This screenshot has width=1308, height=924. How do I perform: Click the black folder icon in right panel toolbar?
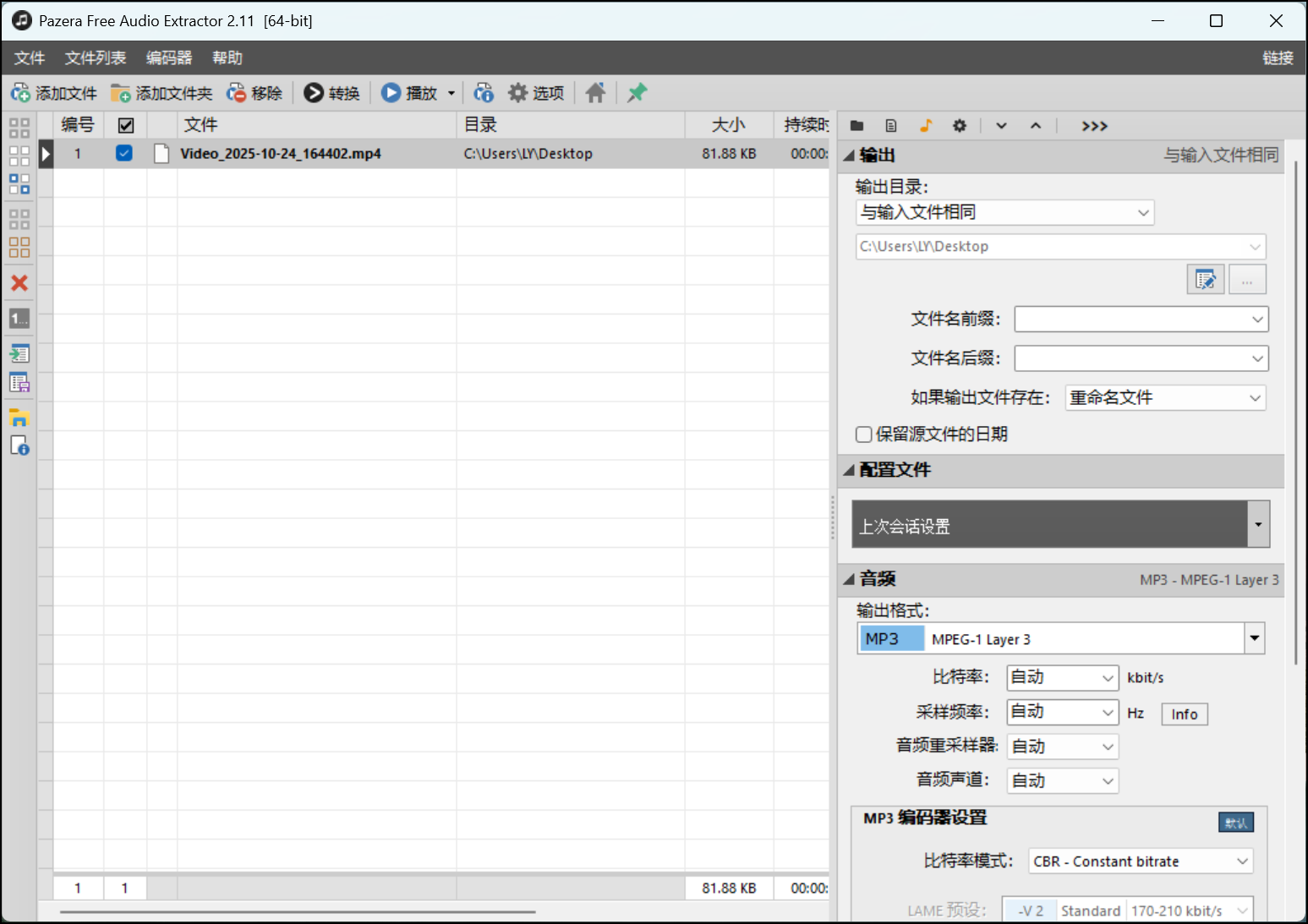click(857, 126)
